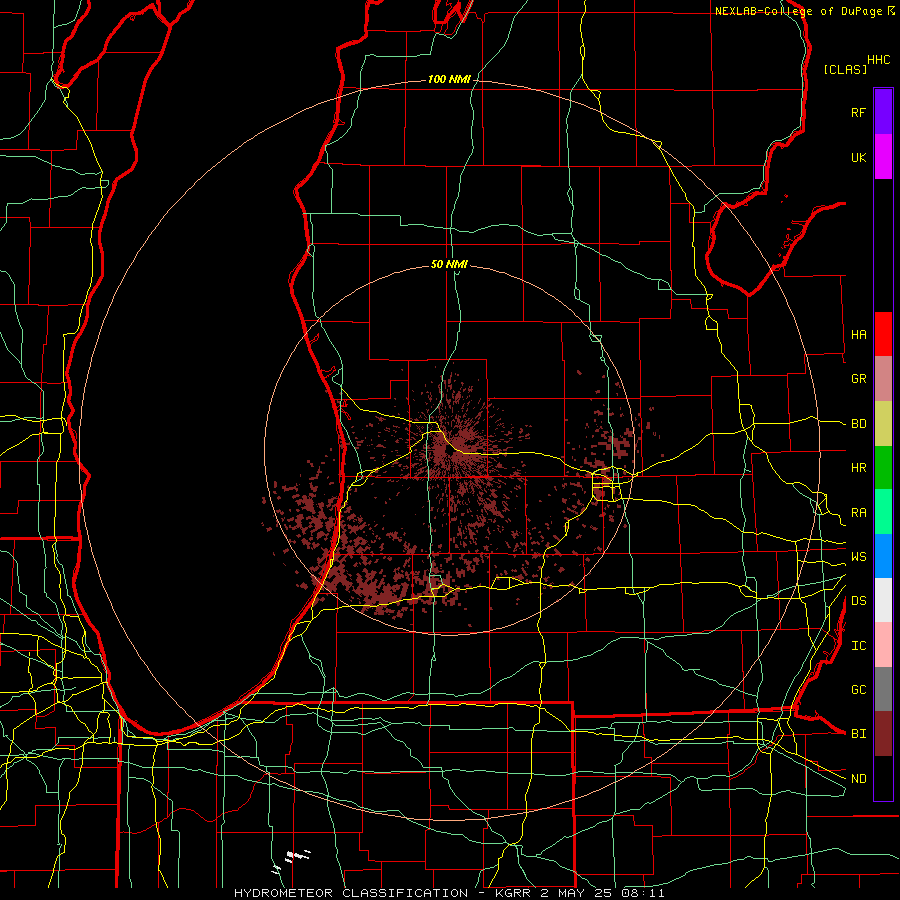Click the HR legend label
Image resolution: width=900 pixels, height=900 pixels.
[x=858, y=468]
